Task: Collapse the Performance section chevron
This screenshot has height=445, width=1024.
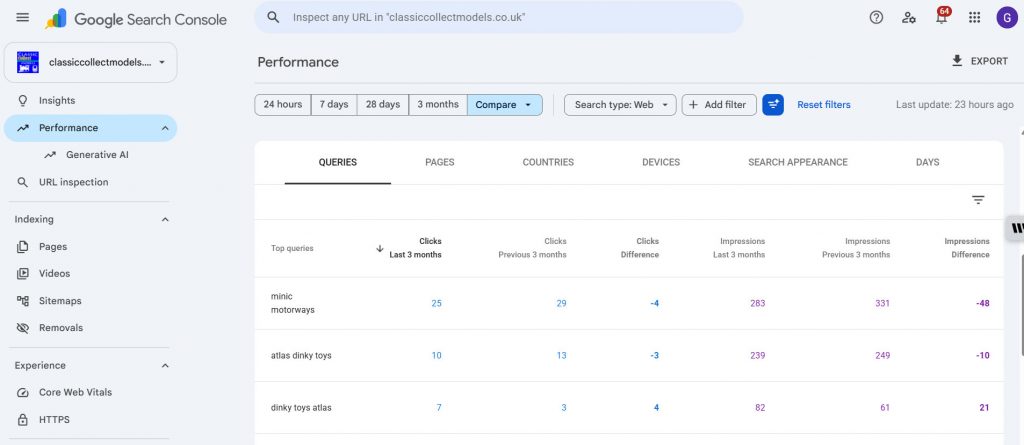Action: (165, 128)
